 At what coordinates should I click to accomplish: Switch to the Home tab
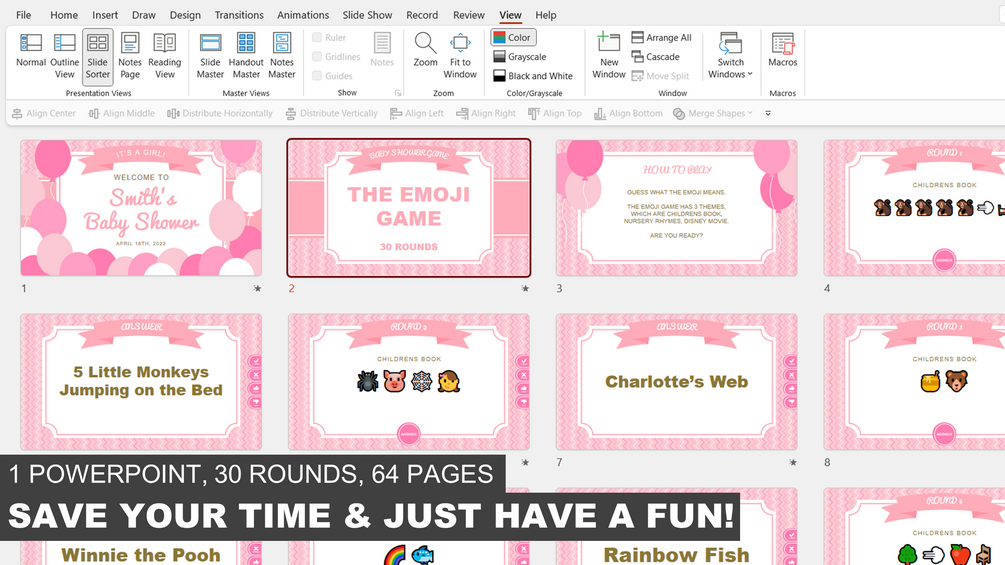[x=64, y=15]
